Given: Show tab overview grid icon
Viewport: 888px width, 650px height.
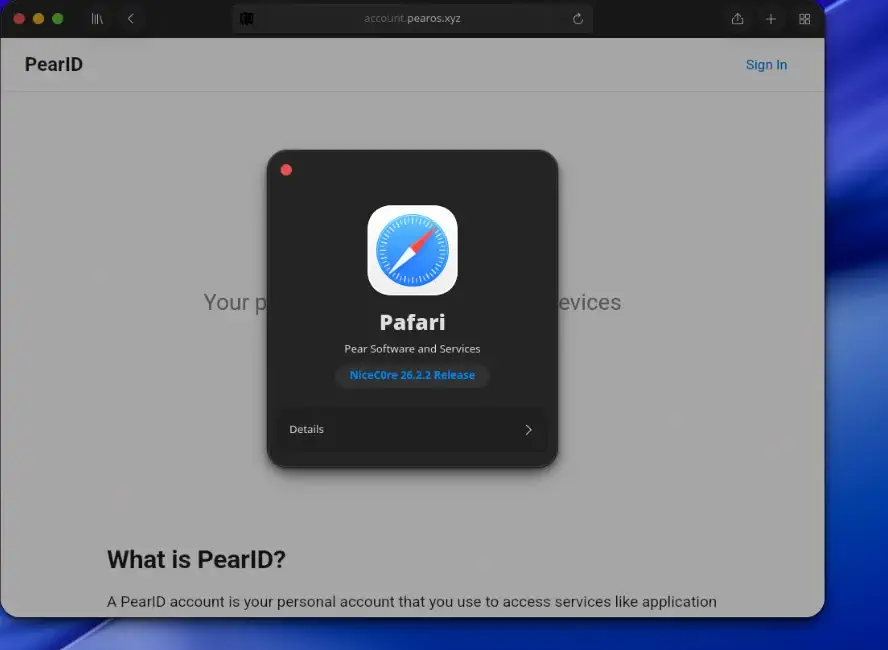Looking at the screenshot, I should 804,19.
